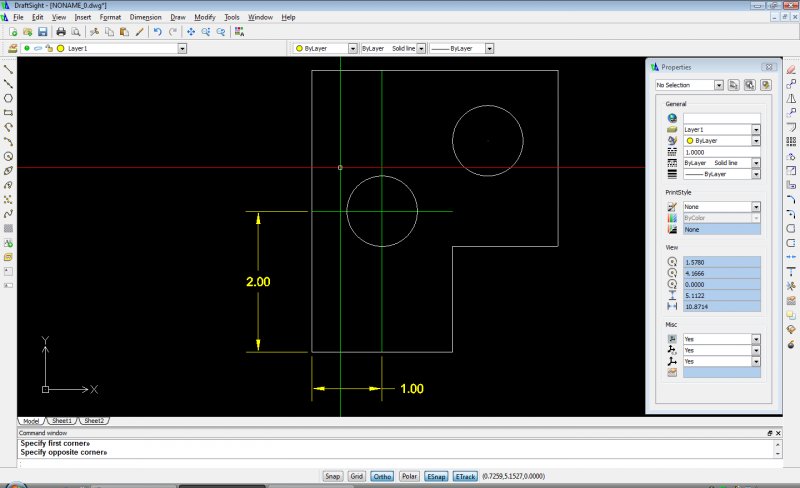Click yellow ByLayer swatch in Properties panel
Viewport: 800px width, 488px height.
pyautogui.click(x=690, y=141)
